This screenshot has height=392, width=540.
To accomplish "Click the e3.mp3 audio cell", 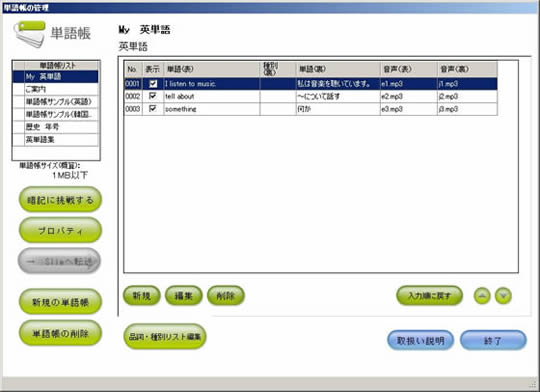I will 409,109.
